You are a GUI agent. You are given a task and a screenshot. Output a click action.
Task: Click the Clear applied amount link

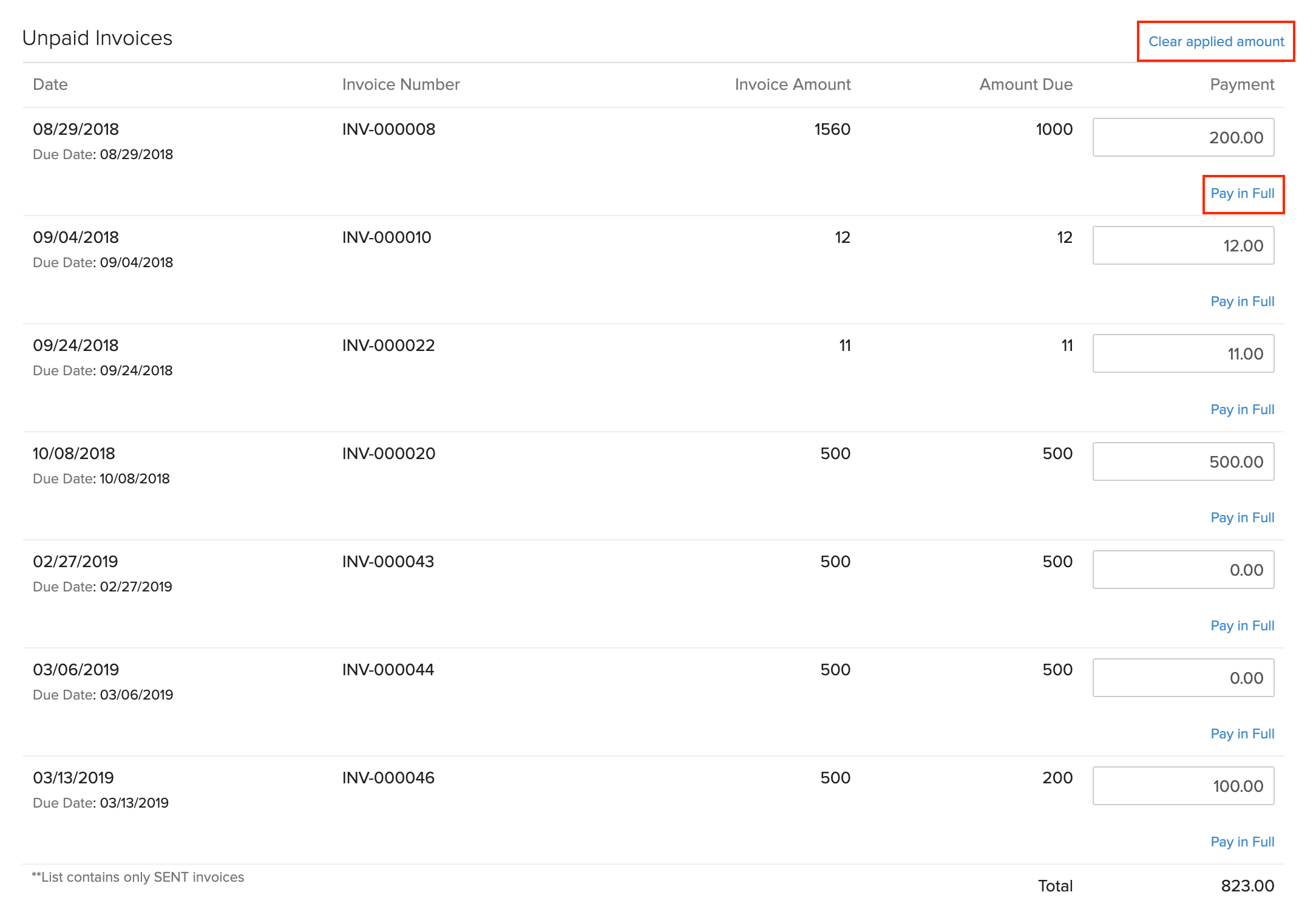1216,41
